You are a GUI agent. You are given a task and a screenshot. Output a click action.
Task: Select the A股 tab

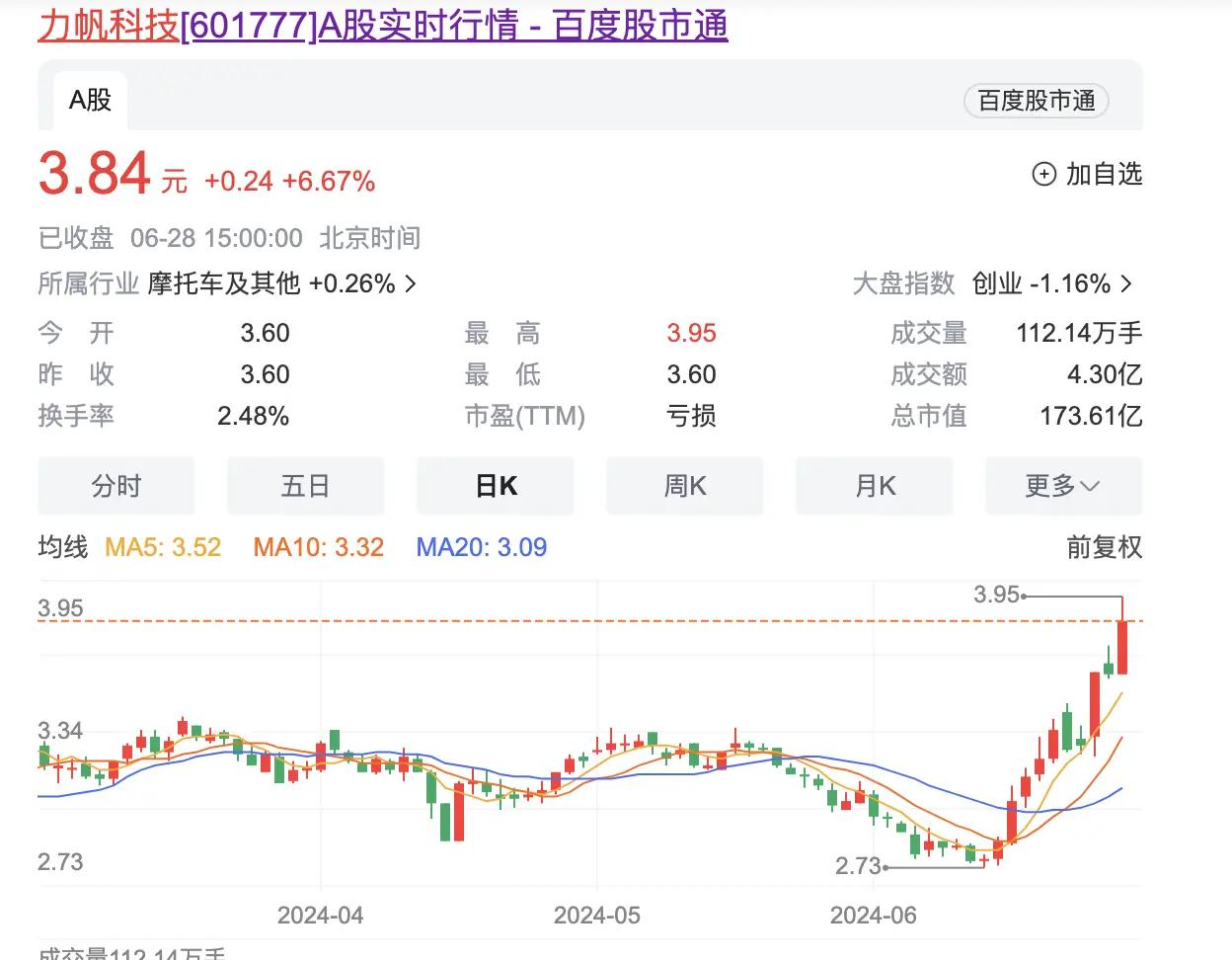(x=90, y=100)
